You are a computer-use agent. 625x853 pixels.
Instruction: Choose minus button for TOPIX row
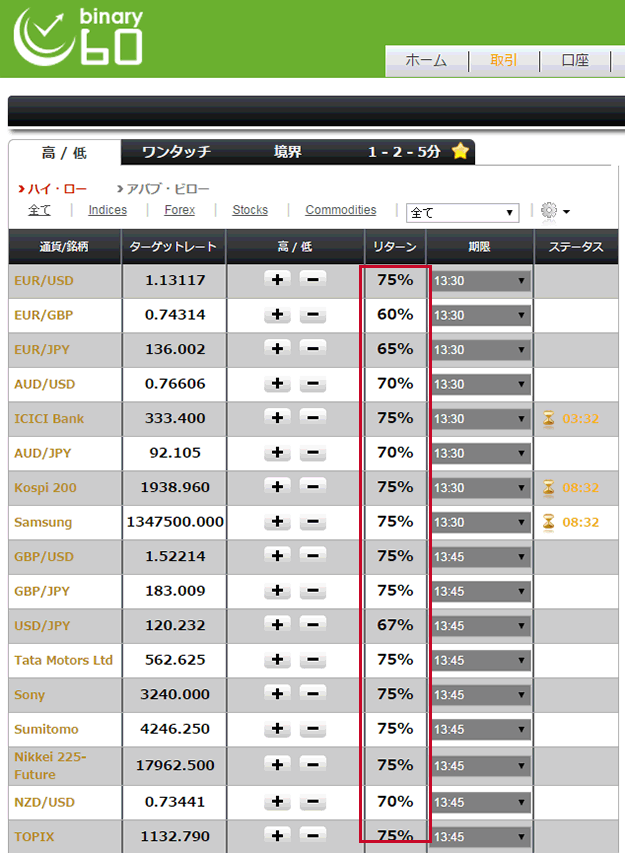[x=313, y=835]
